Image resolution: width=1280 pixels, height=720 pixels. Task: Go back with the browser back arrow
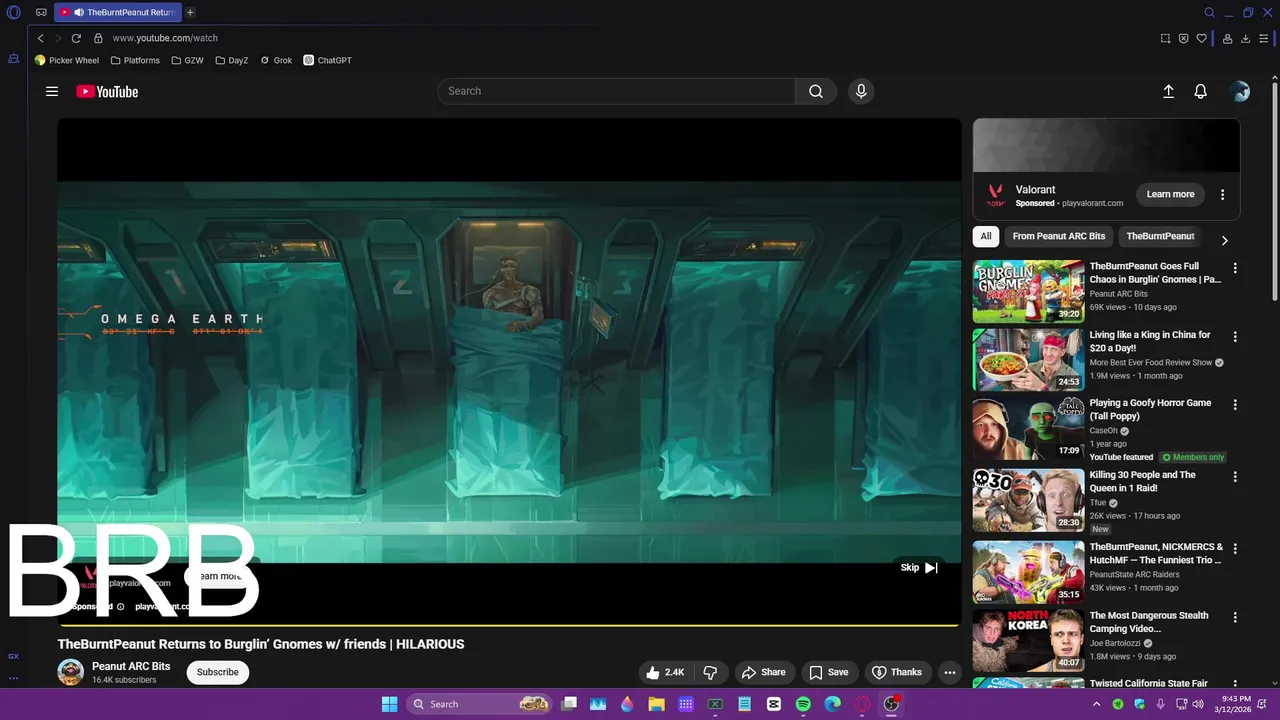[x=41, y=38]
